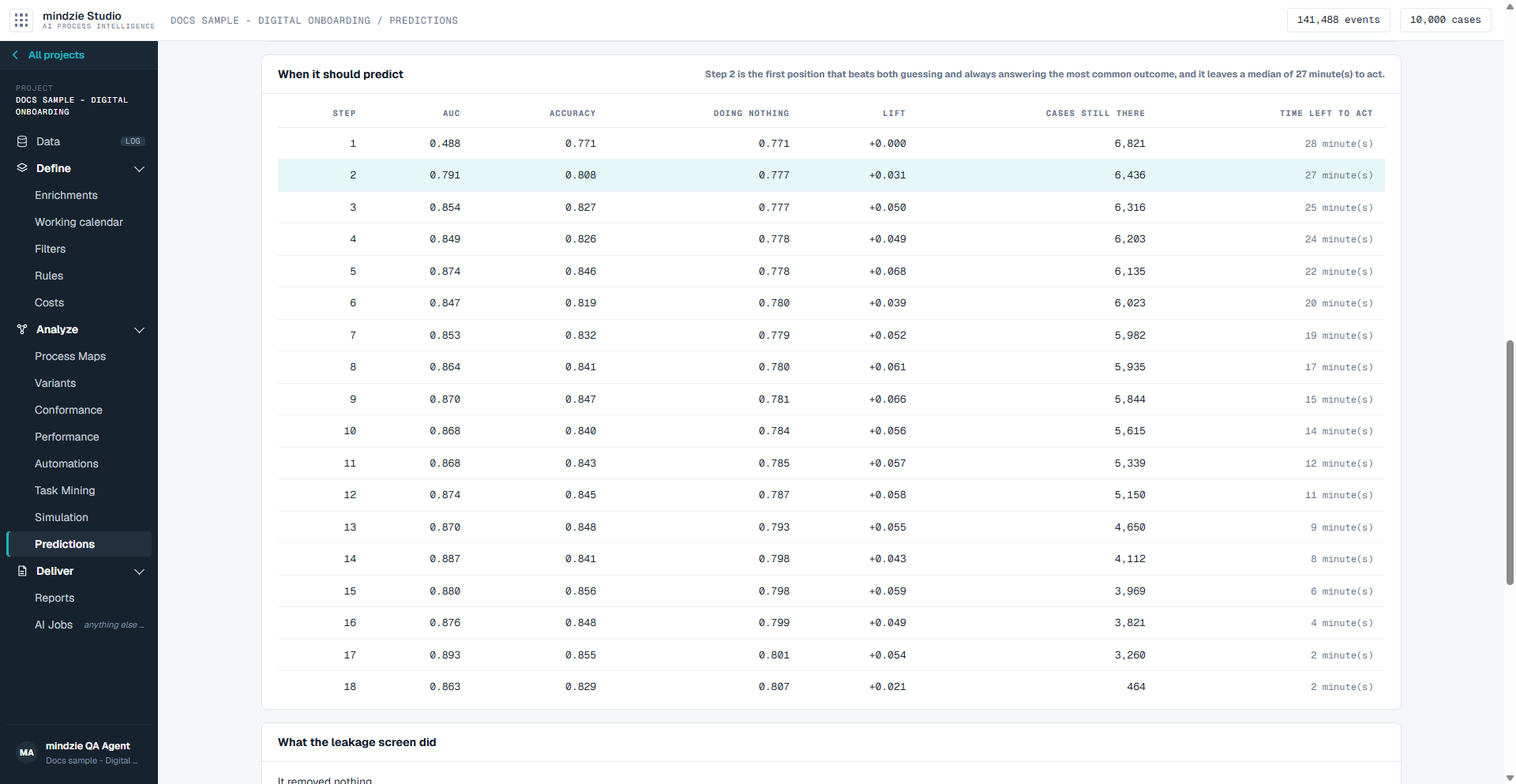Open Variants
1516x784 pixels.
(x=55, y=383)
